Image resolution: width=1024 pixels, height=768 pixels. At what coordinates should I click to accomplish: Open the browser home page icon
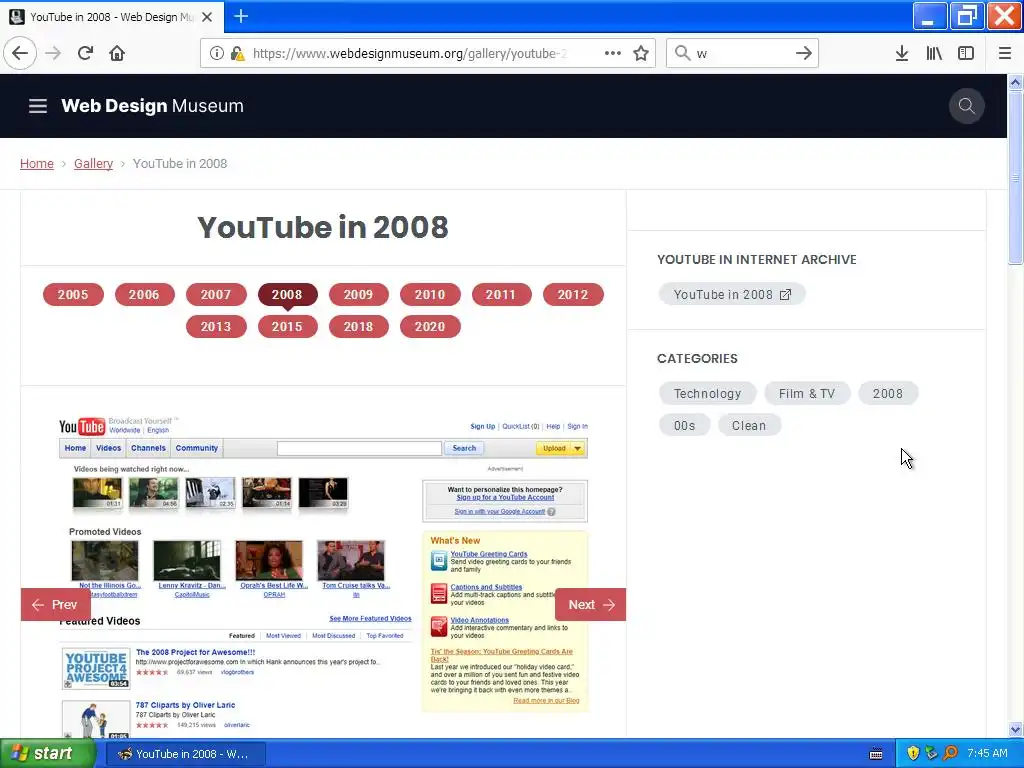[117, 53]
